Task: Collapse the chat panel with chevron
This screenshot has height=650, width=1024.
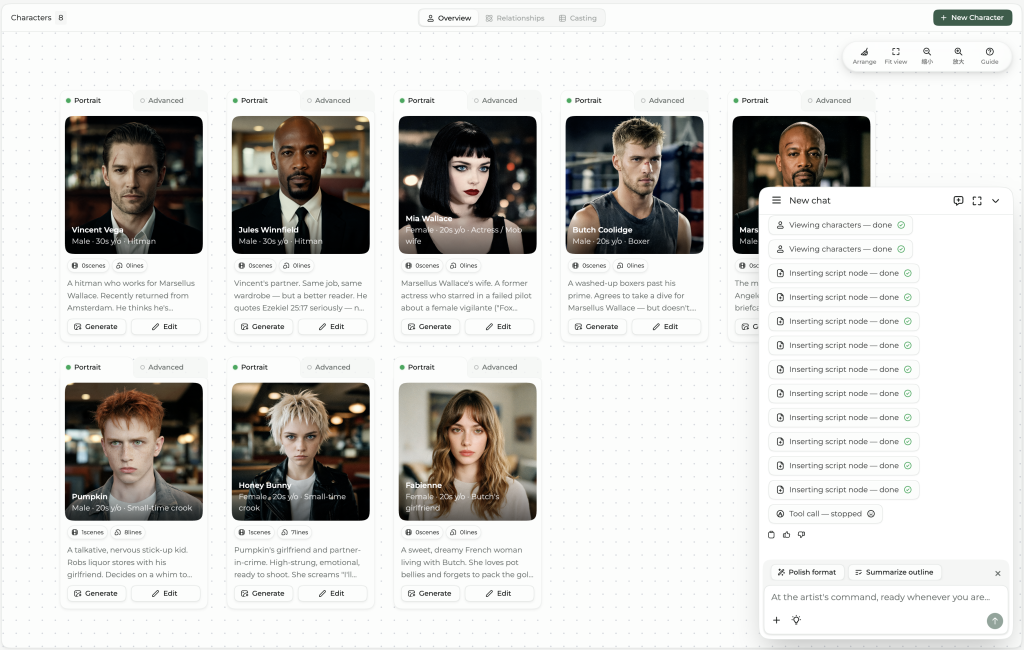Action: [995, 201]
